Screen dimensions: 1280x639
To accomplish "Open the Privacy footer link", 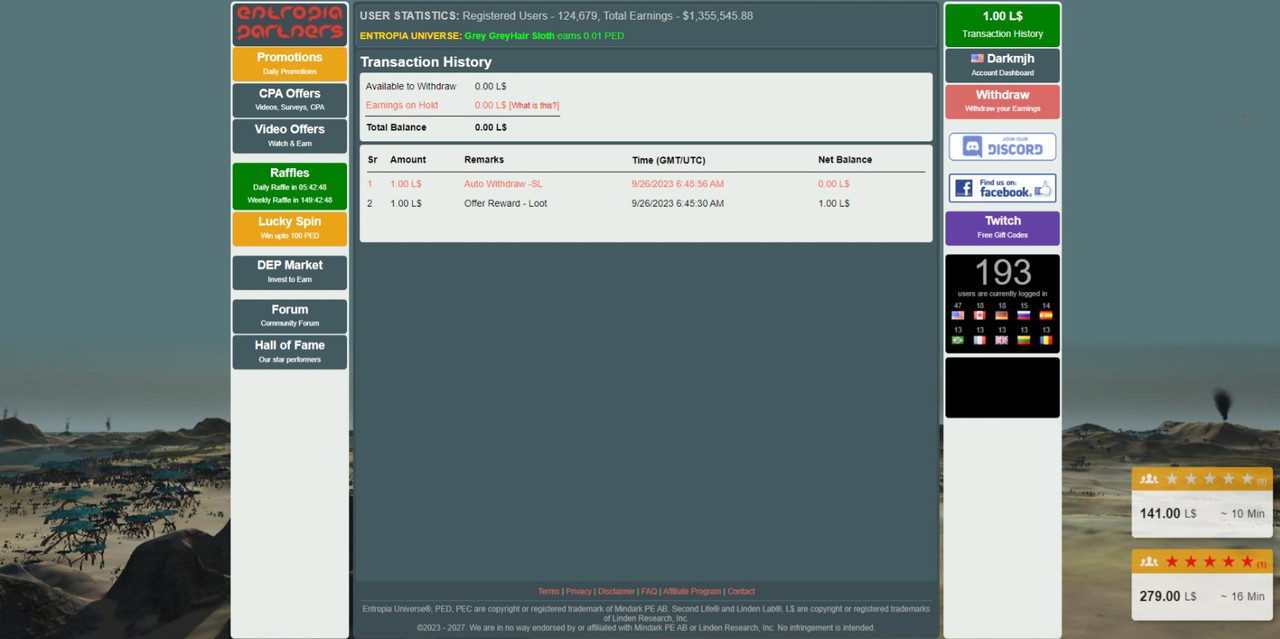I will [579, 591].
